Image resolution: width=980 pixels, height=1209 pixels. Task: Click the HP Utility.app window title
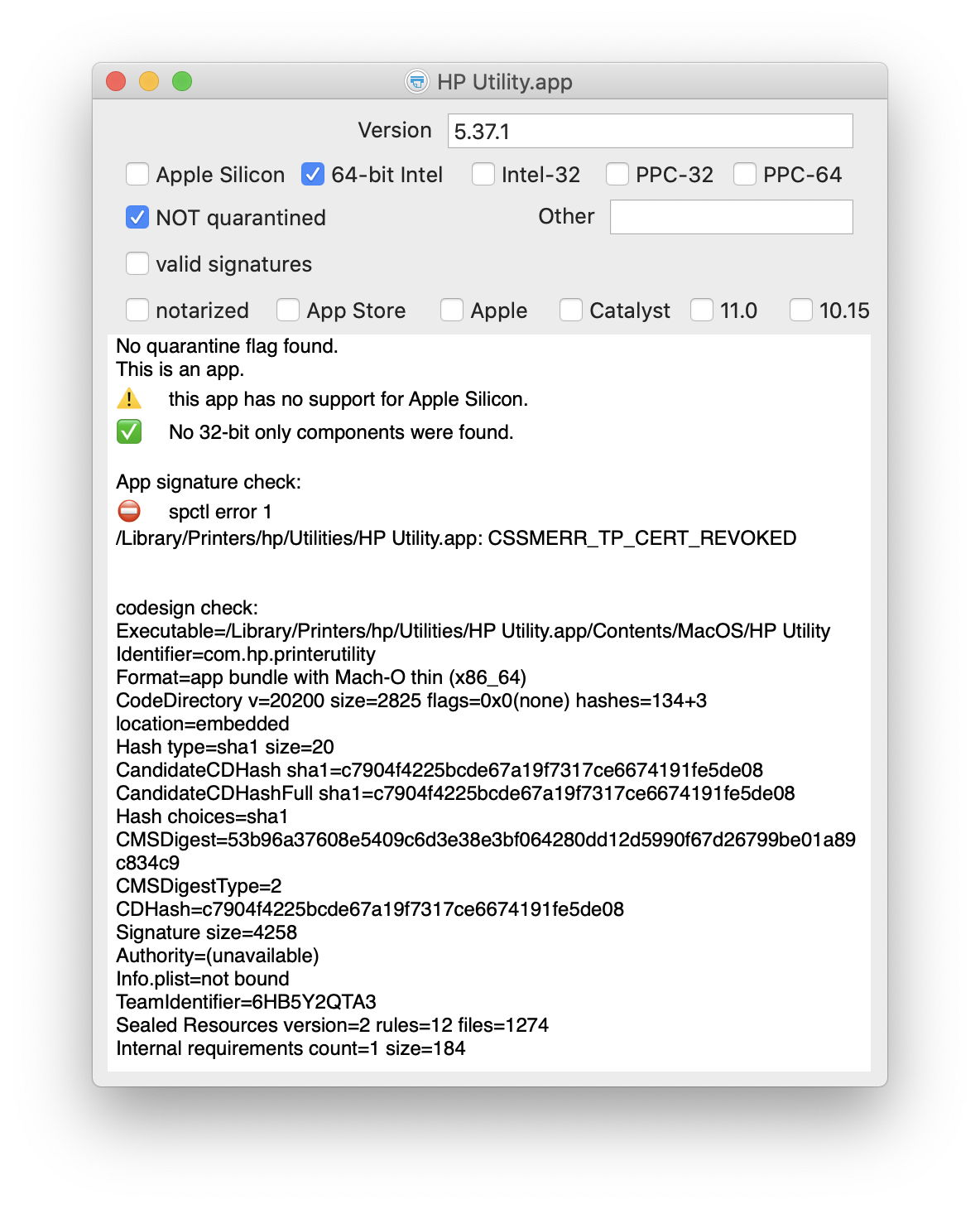coord(505,82)
